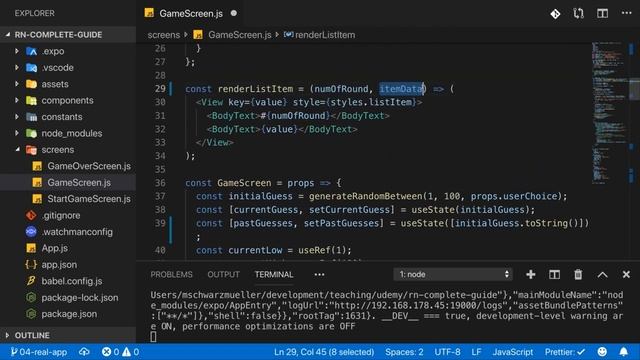
Task: Open panel overflow ellipsis menu
Action: point(319,275)
